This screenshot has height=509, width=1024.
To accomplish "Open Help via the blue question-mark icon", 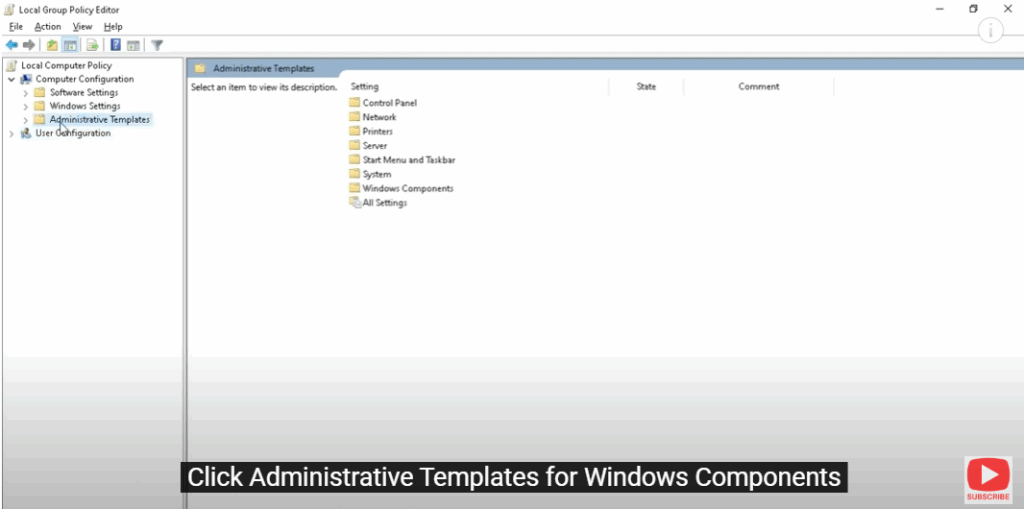I will [x=116, y=45].
